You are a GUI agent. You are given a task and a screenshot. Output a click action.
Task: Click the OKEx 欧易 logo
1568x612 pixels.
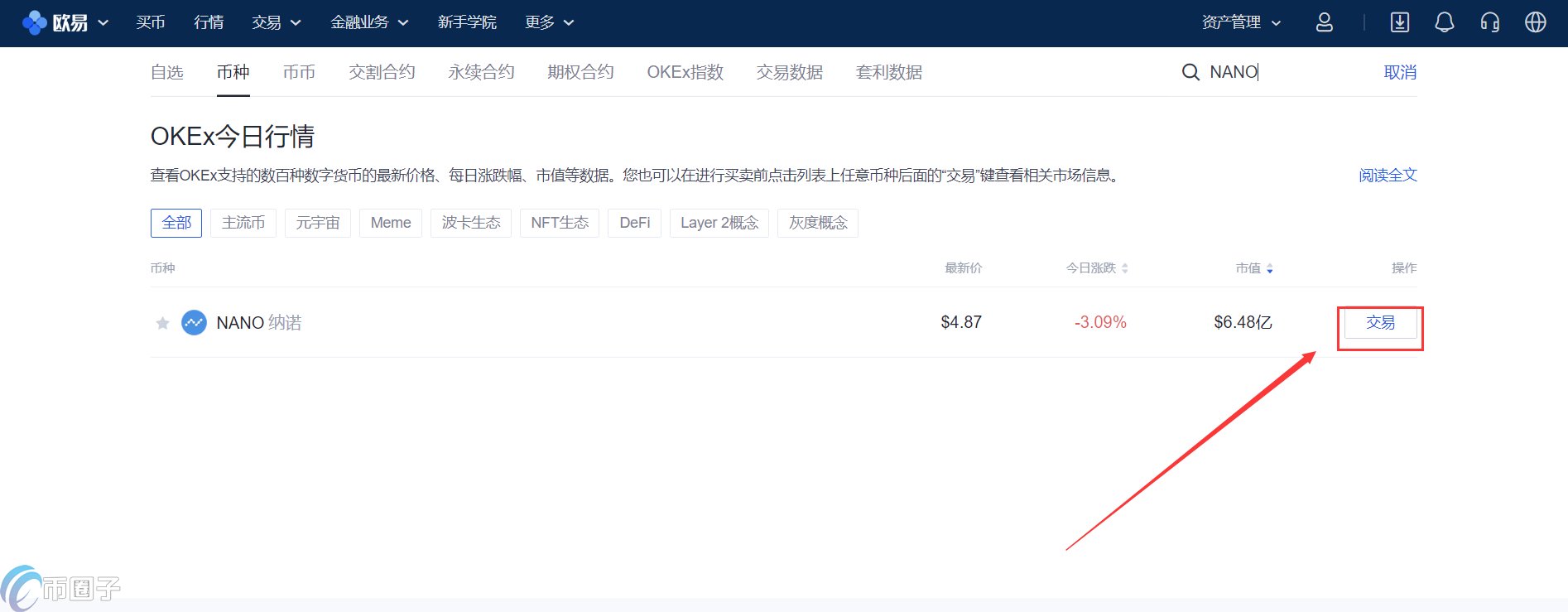[55, 22]
